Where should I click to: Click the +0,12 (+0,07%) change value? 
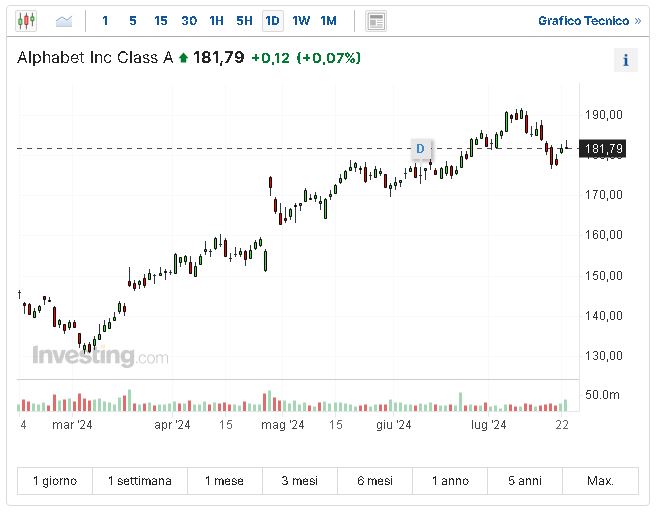pyautogui.click(x=306, y=58)
